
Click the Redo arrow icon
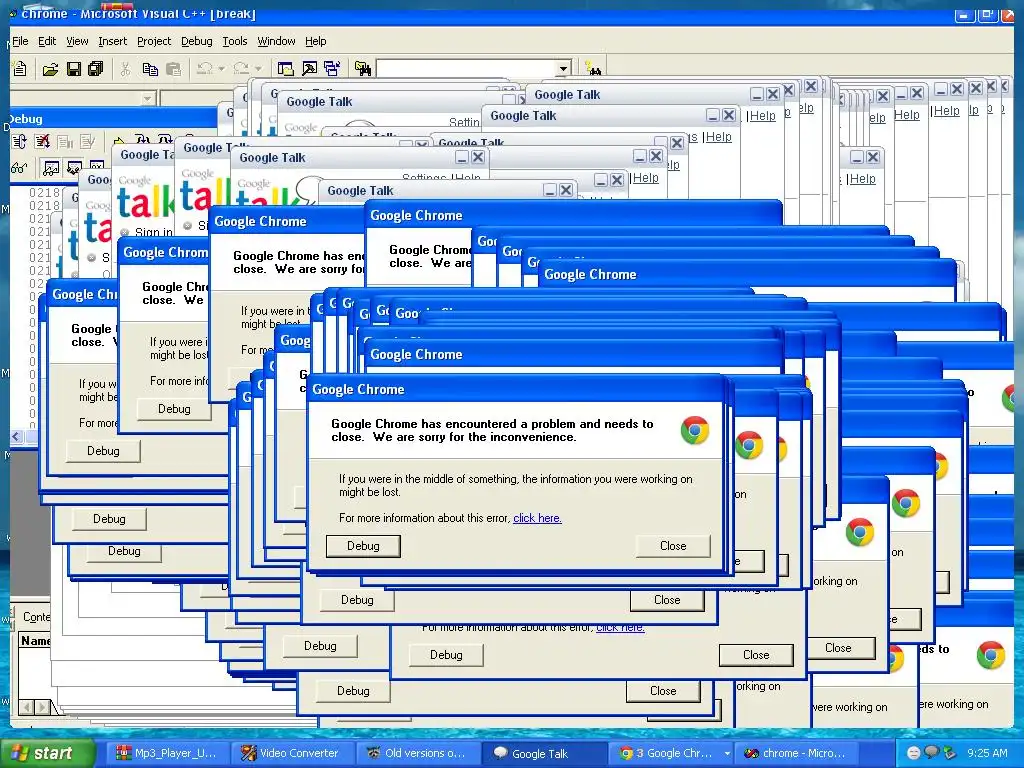click(x=241, y=69)
